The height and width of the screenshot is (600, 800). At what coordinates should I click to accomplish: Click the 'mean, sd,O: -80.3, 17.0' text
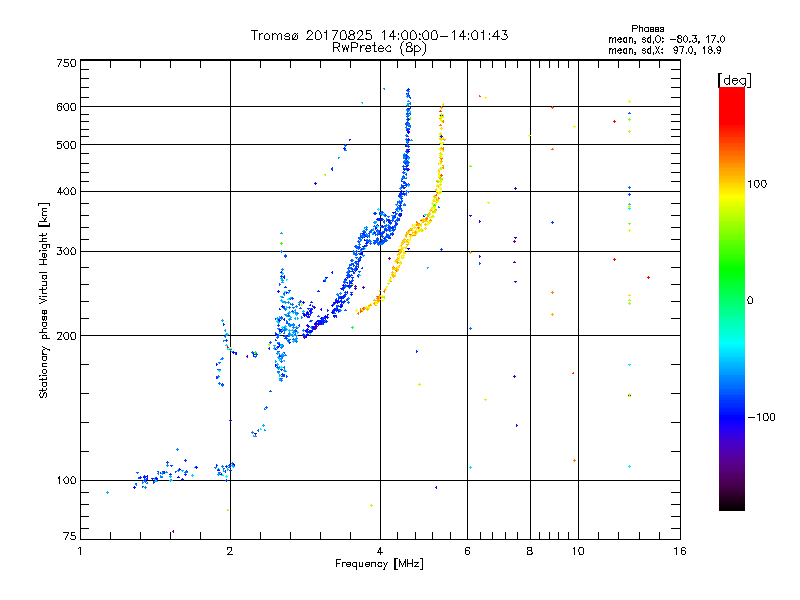[666, 39]
